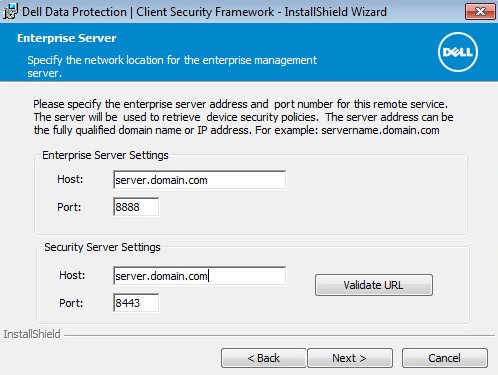
Task: Close the InstallShield Wizard window
Action: (480, 12)
